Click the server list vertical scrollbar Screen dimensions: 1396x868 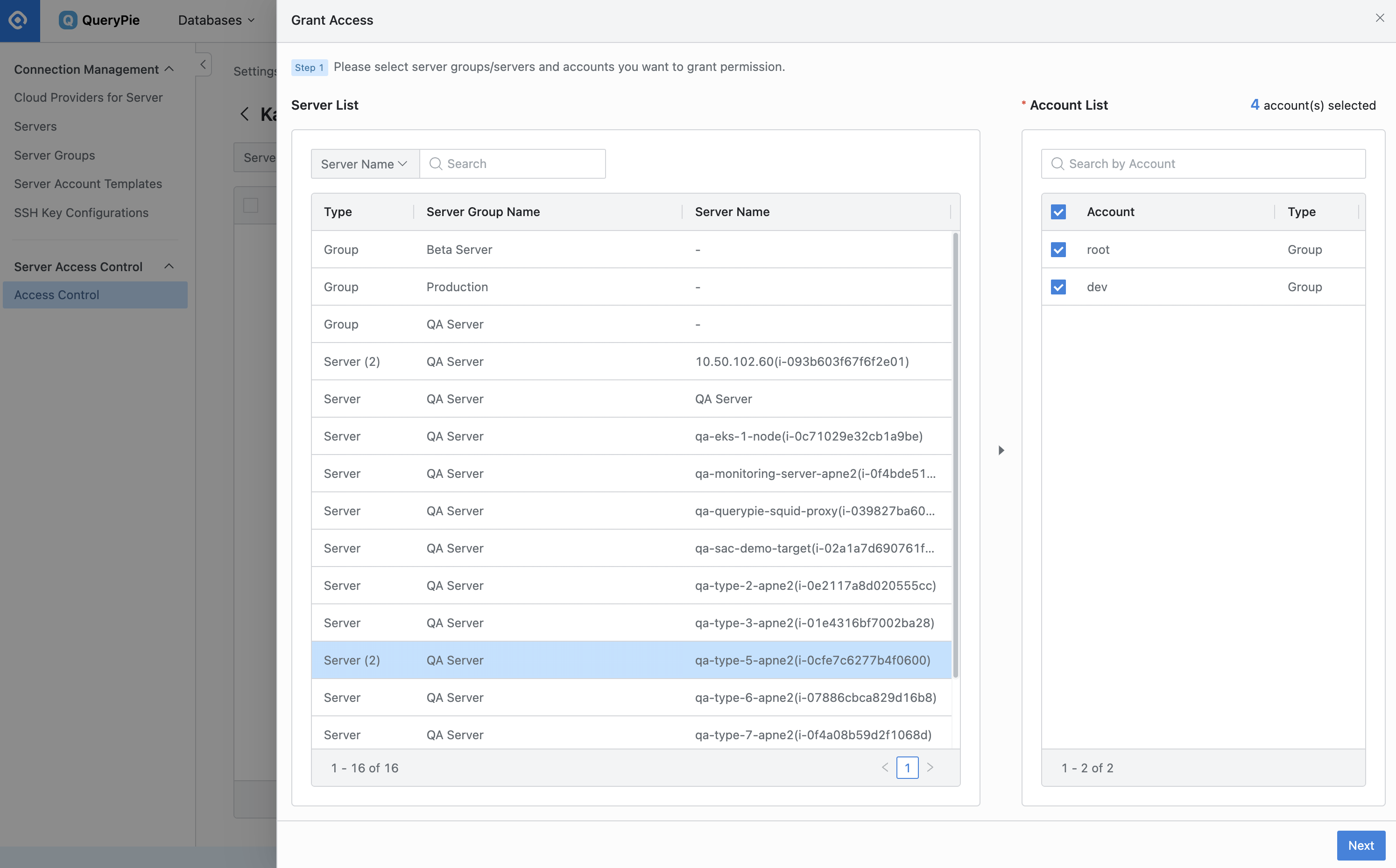pos(956,455)
